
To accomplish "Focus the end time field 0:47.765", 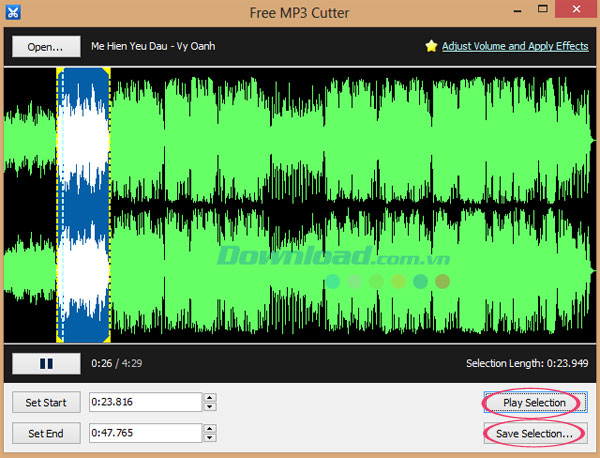I will tap(145, 433).
